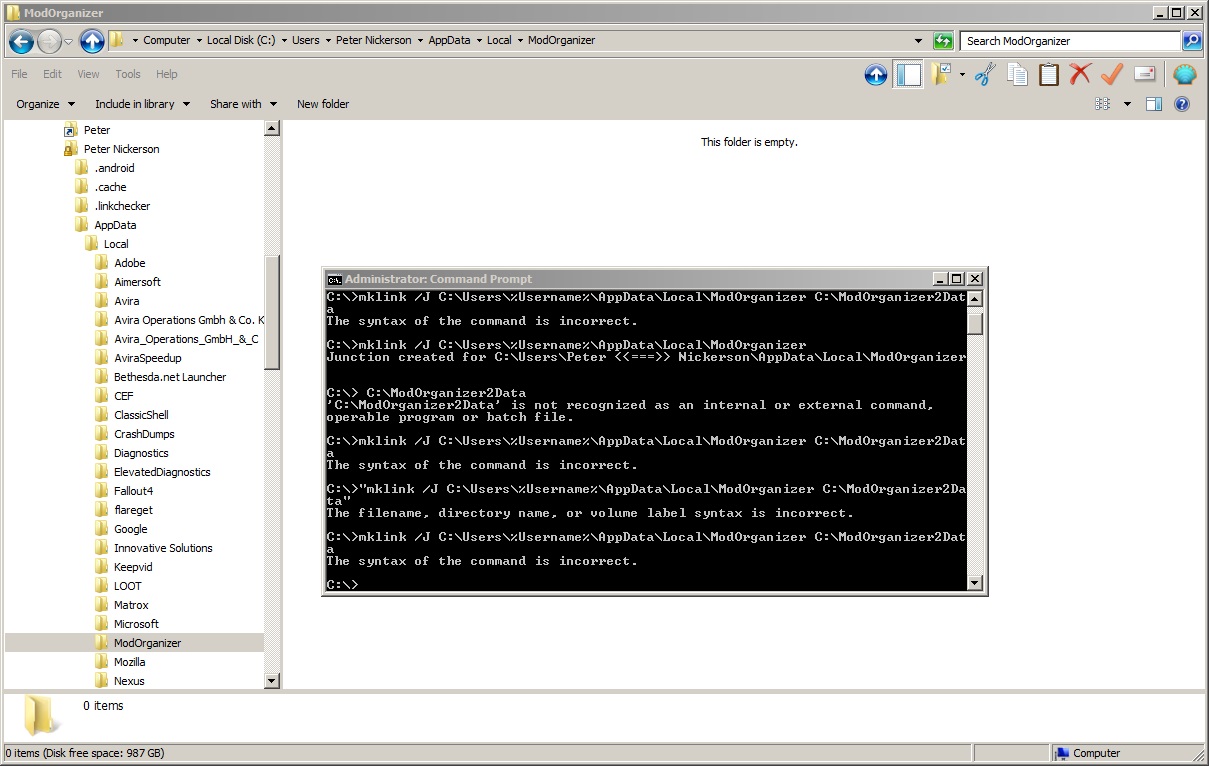Click the Command Prompt title bar icon

tap(335, 279)
